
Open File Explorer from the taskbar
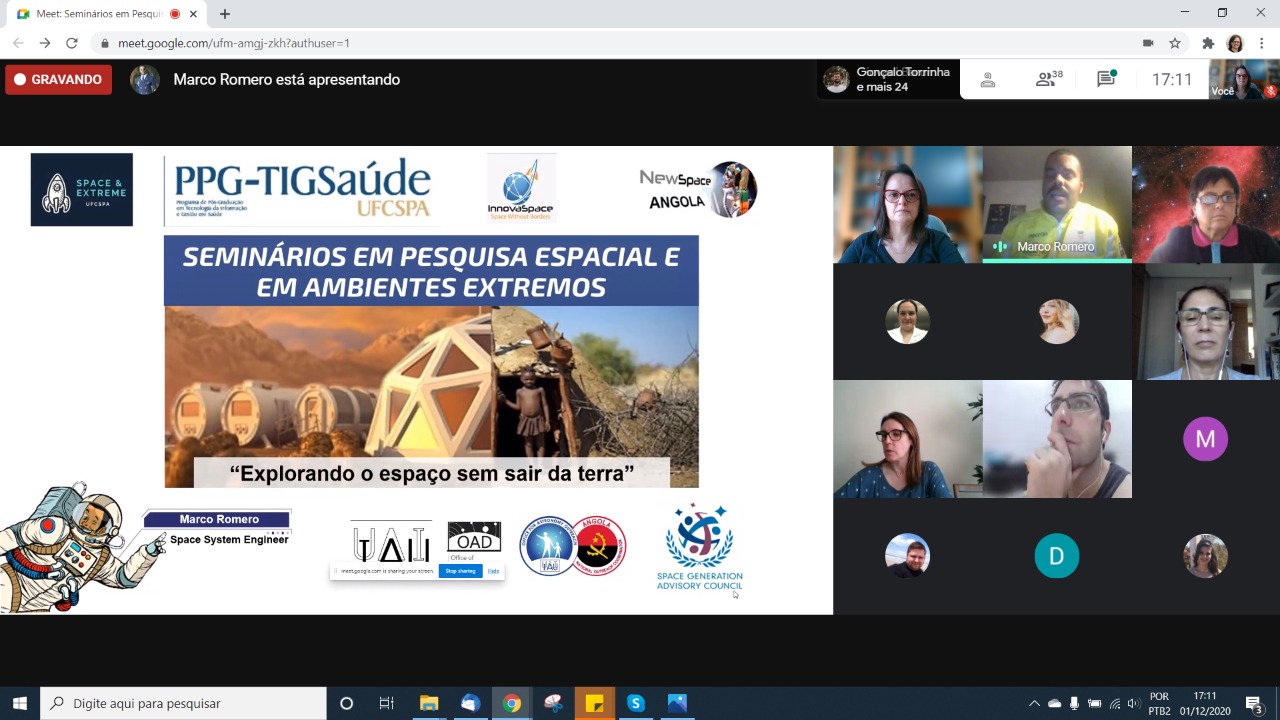click(x=429, y=703)
